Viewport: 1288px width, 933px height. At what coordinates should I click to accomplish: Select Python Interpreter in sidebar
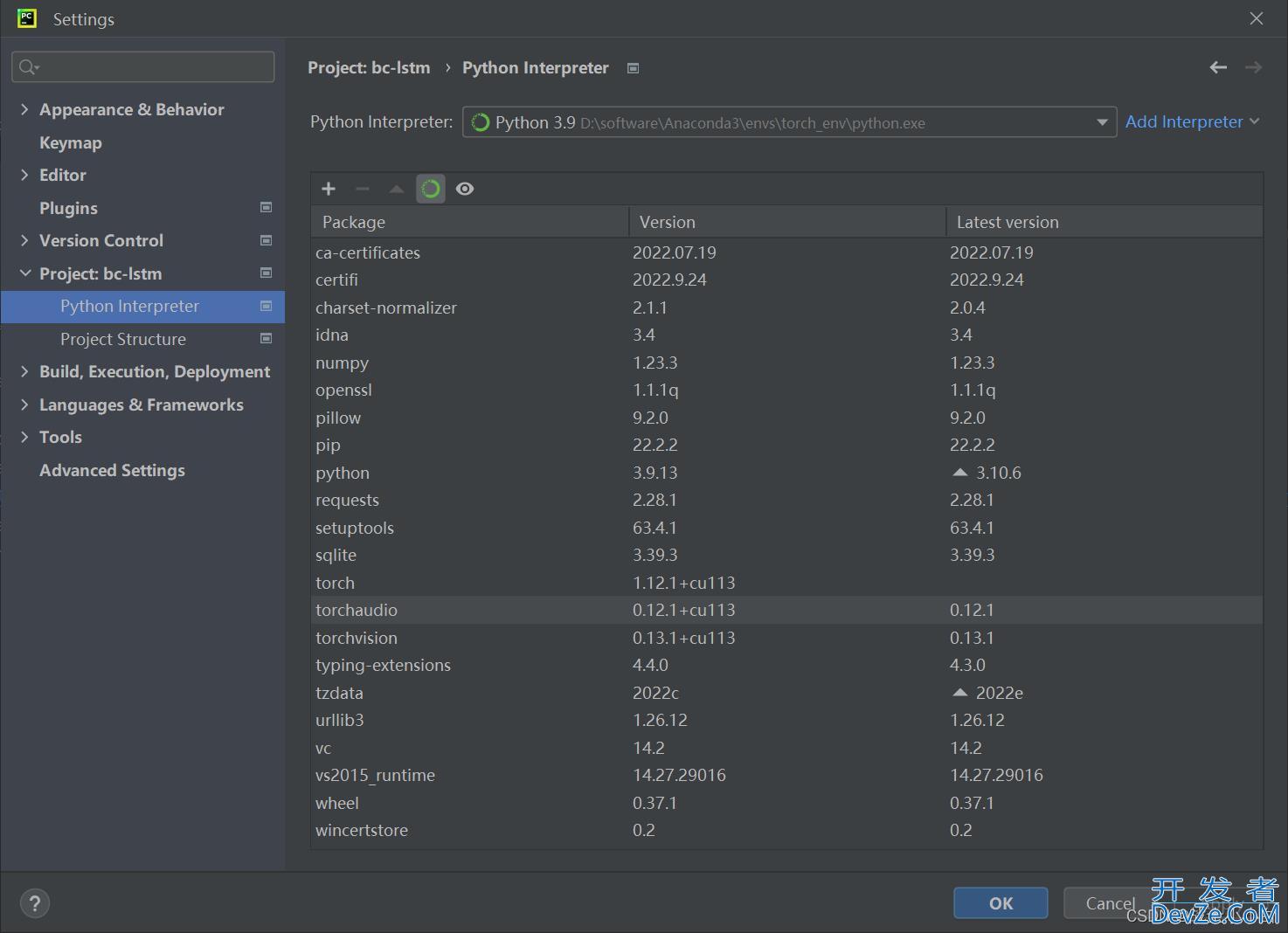tap(142, 307)
